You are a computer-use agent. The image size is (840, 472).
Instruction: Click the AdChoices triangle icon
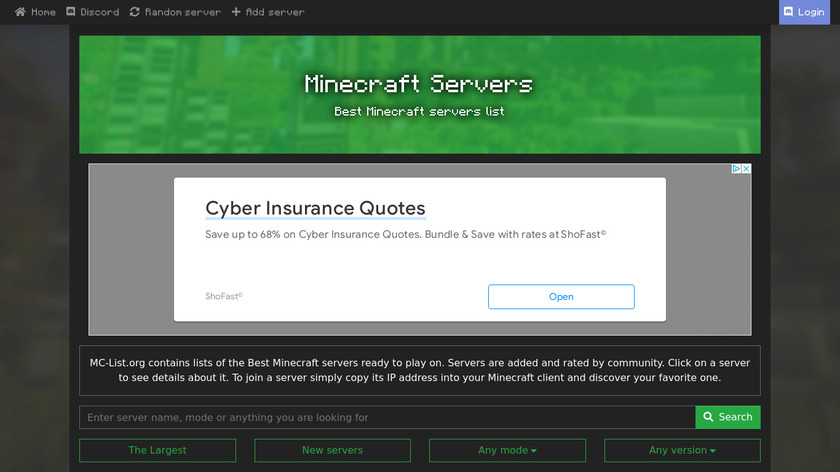(737, 169)
